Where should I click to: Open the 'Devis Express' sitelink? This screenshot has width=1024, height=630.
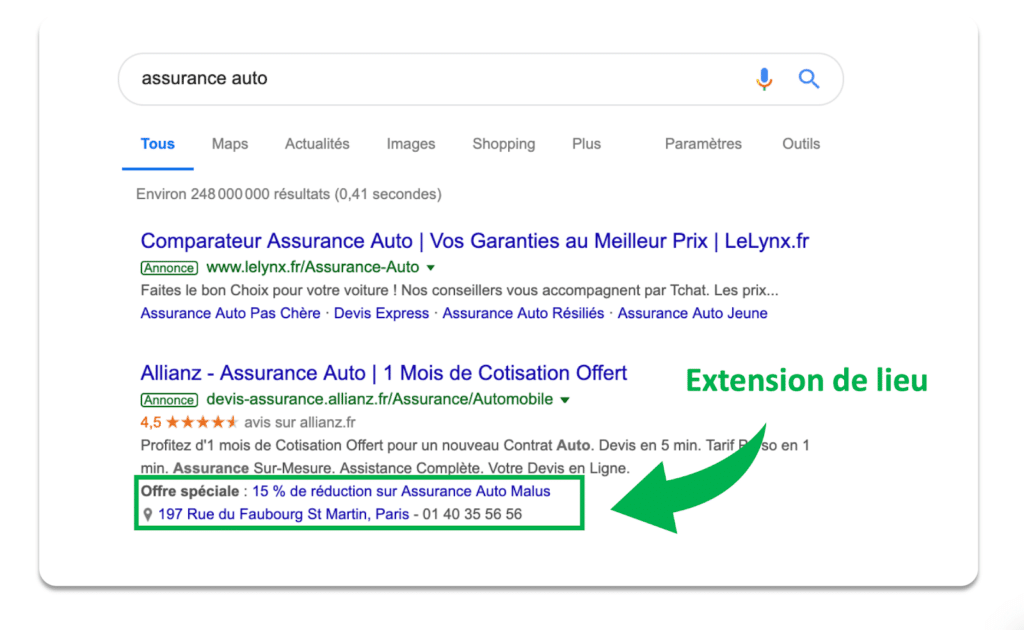[x=381, y=313]
